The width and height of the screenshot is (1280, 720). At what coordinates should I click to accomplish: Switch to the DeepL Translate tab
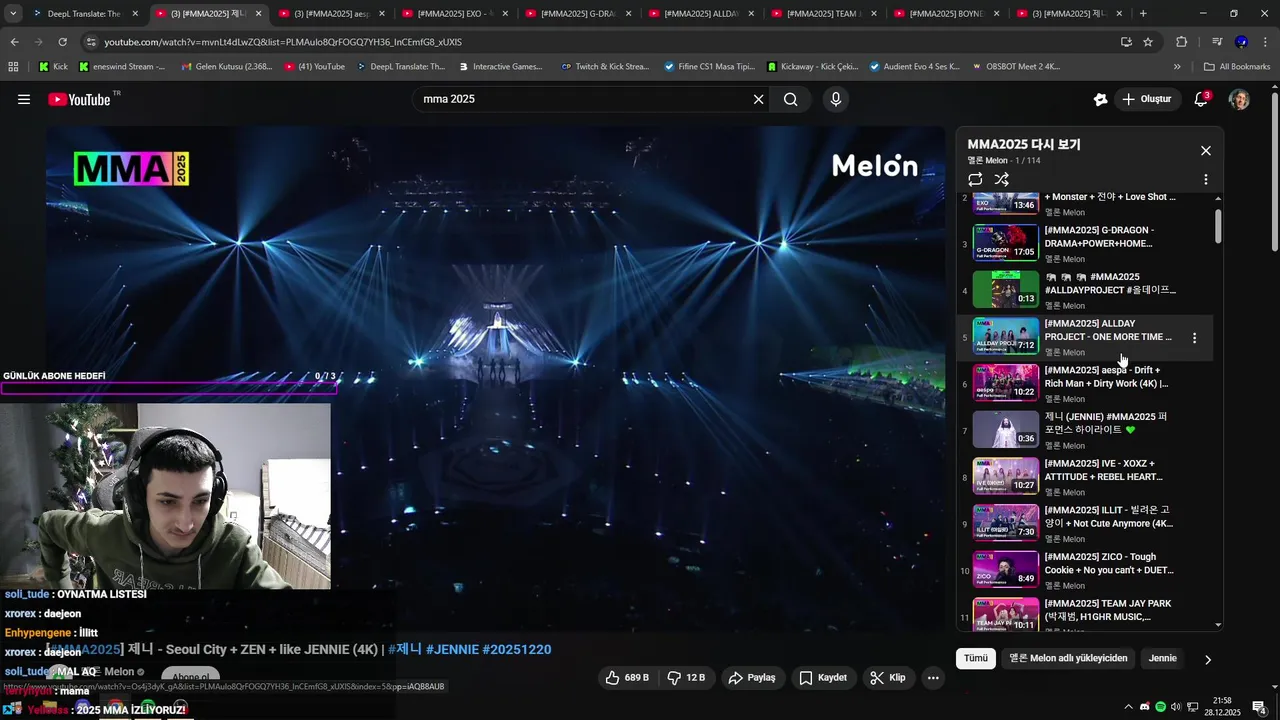[x=84, y=14]
